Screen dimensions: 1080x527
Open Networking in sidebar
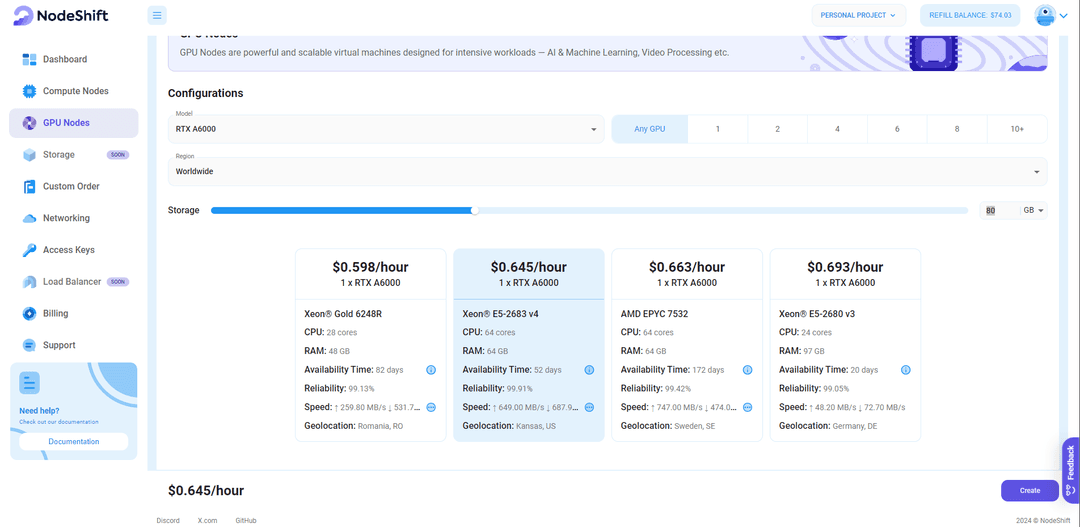[74, 218]
